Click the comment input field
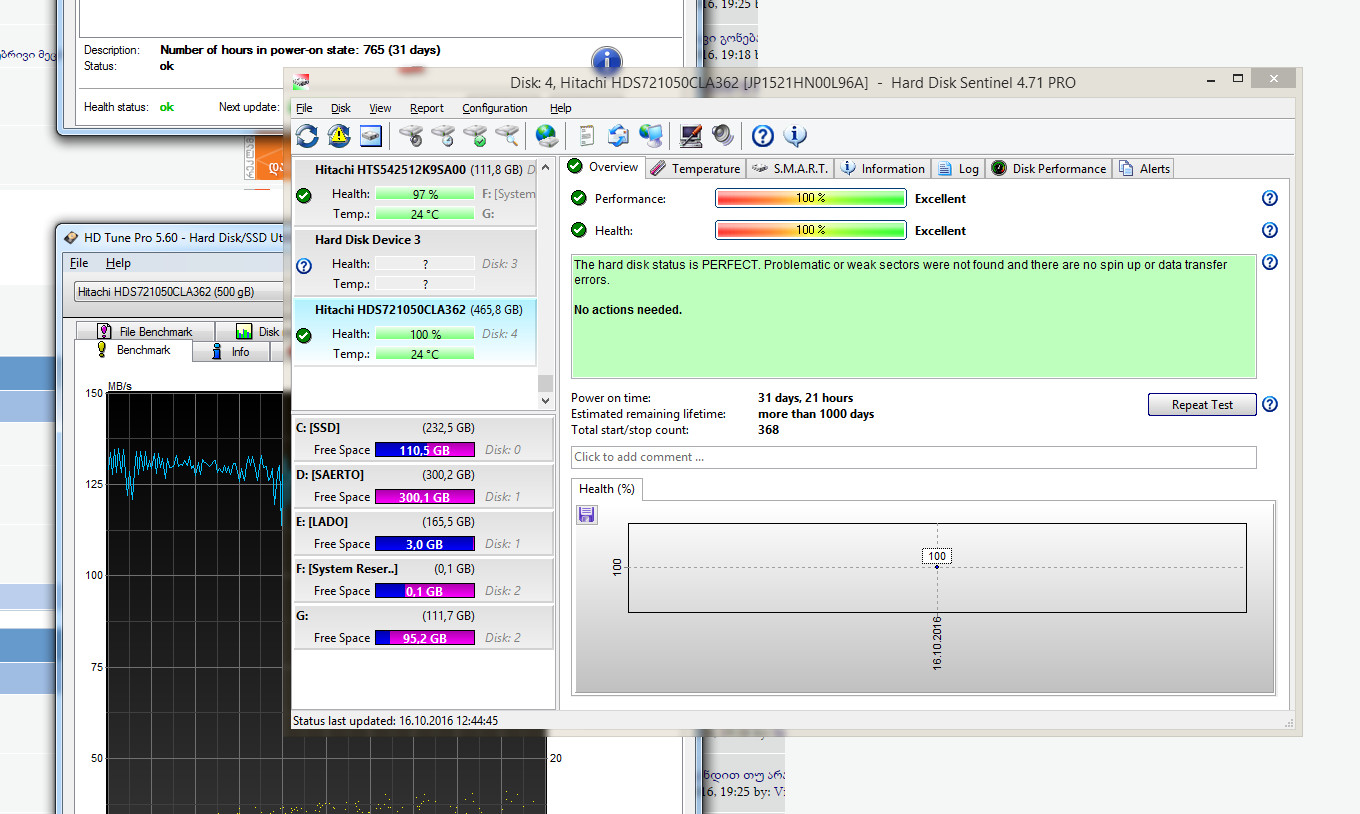The width and height of the screenshot is (1360, 814). click(913, 457)
